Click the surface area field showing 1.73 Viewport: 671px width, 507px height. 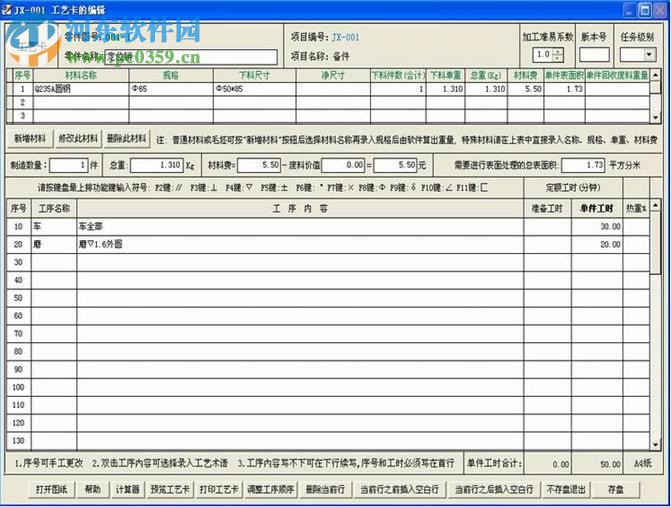583,165
